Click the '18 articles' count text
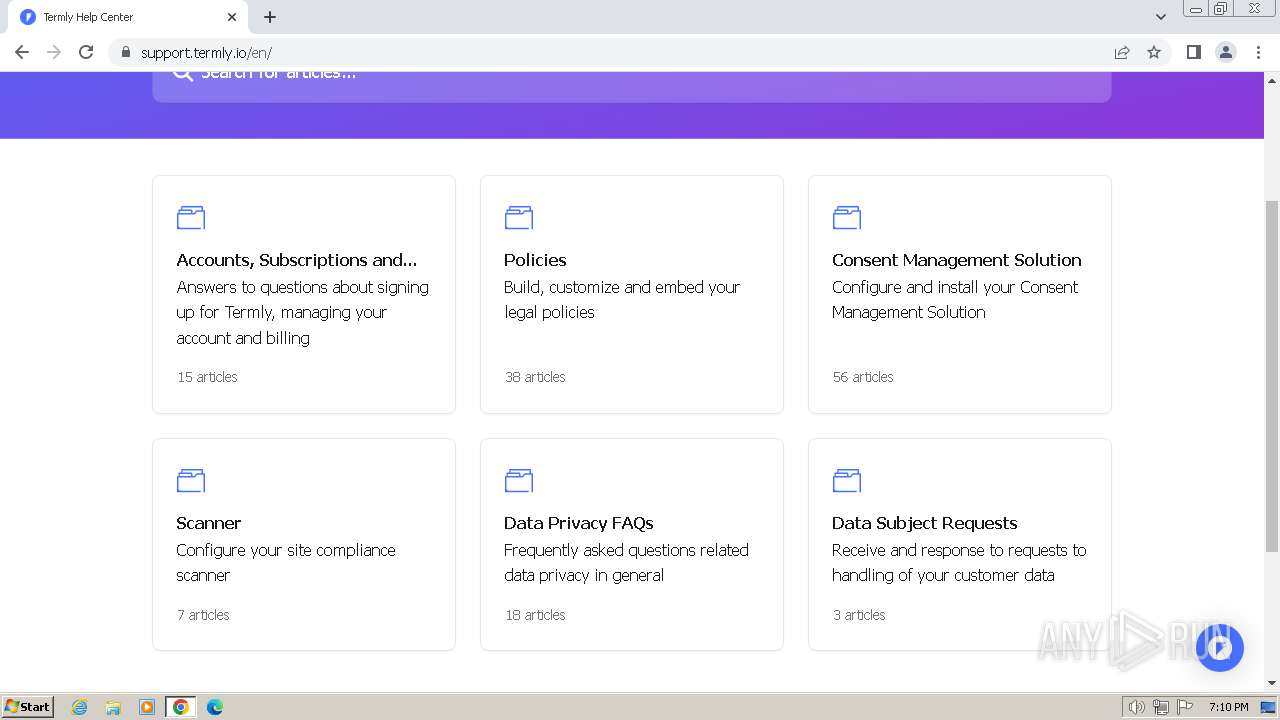Image resolution: width=1280 pixels, height=720 pixels. click(535, 615)
